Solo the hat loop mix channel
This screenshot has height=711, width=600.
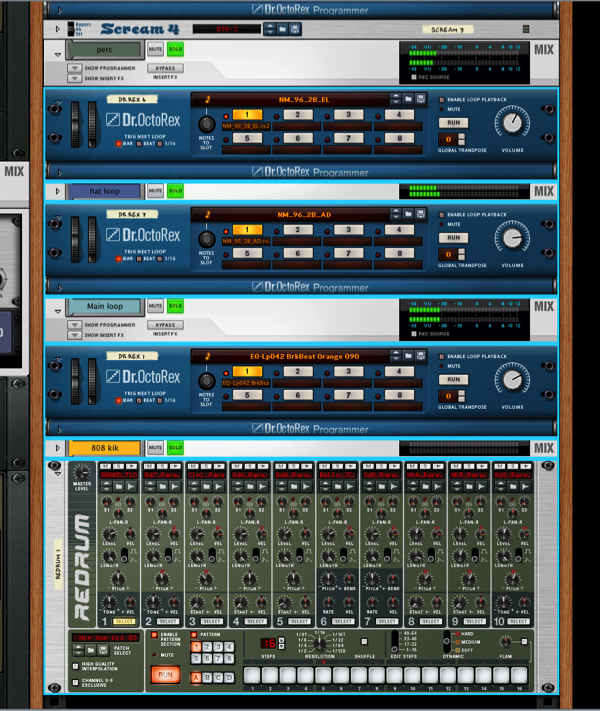coord(176,191)
